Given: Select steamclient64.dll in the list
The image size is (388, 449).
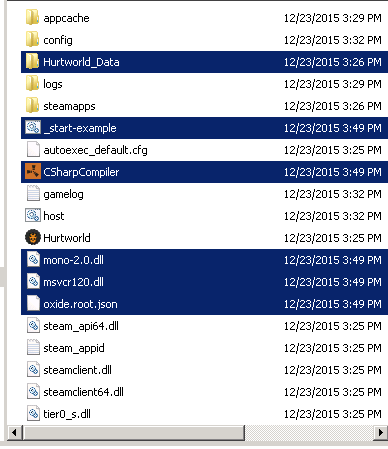Looking at the screenshot, I should pyautogui.click(x=83, y=392).
